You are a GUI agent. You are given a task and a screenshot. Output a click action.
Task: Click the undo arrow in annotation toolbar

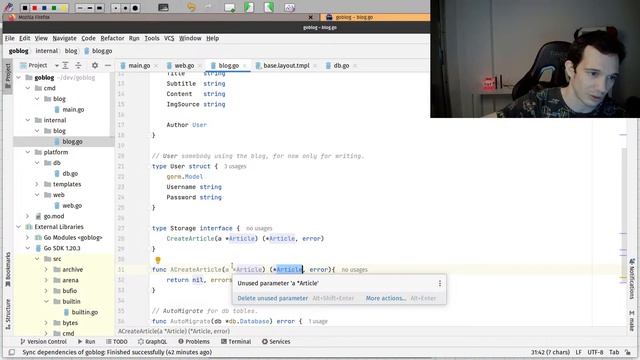[x=191, y=7]
